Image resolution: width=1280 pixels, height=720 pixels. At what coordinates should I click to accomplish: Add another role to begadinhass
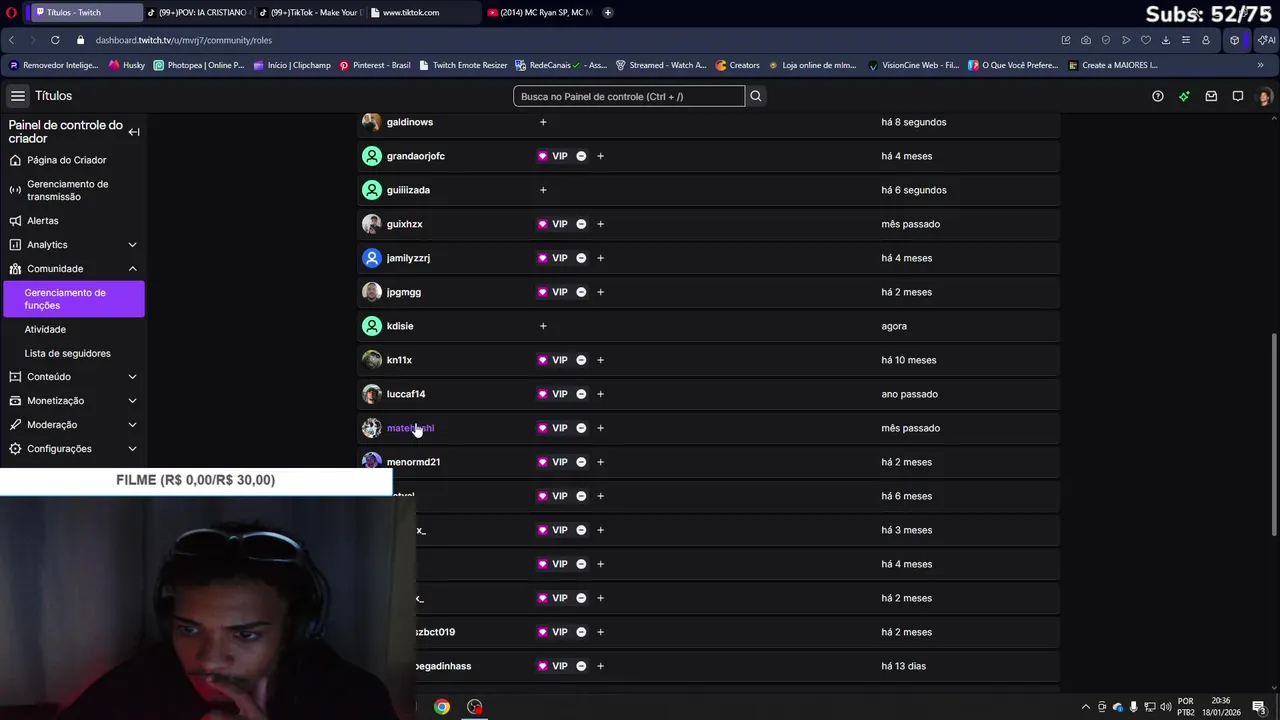coord(600,666)
